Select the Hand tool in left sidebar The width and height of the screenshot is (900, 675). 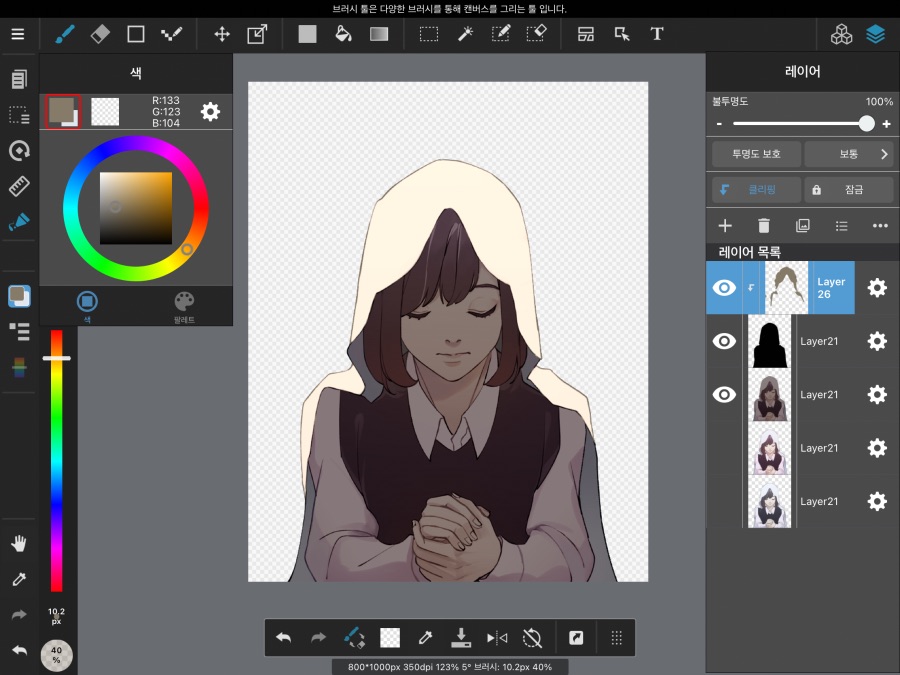click(x=18, y=543)
